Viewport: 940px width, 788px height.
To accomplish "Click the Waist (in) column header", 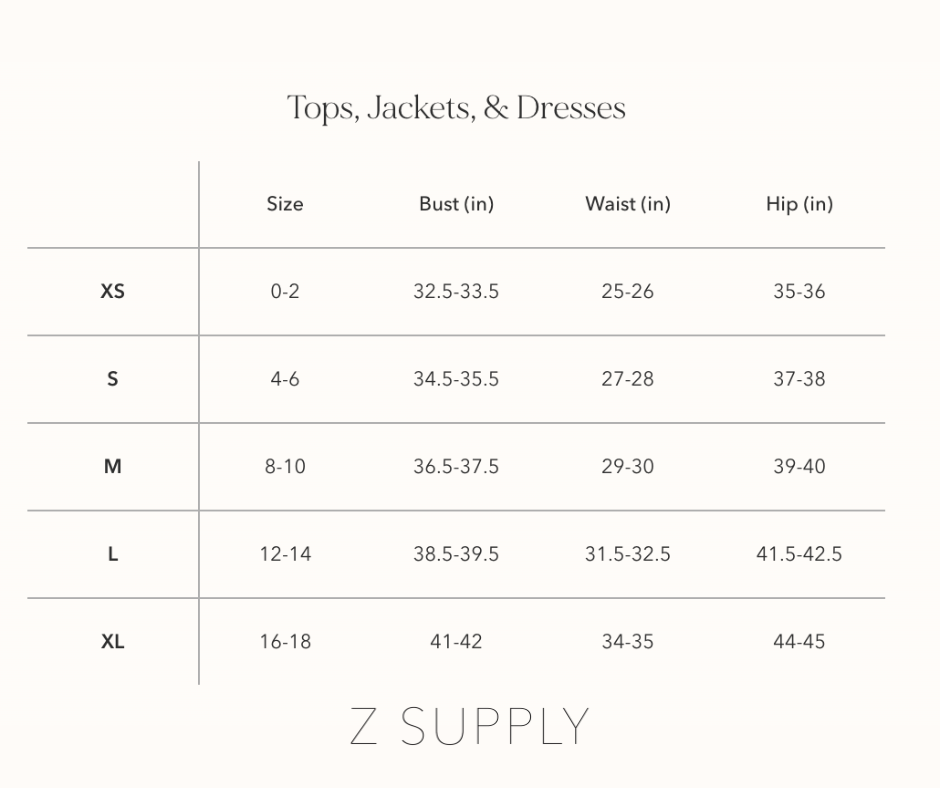I will (x=627, y=204).
